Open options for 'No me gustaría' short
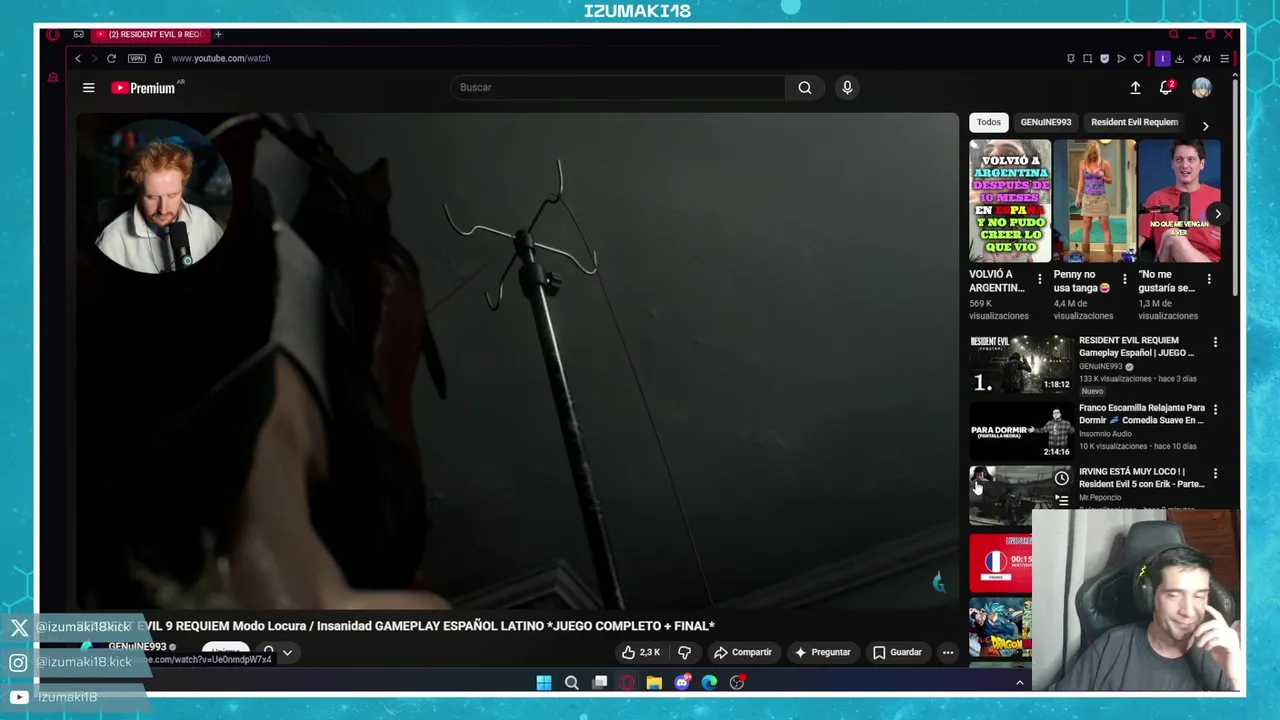Viewport: 1280px width, 720px height. 1209,279
